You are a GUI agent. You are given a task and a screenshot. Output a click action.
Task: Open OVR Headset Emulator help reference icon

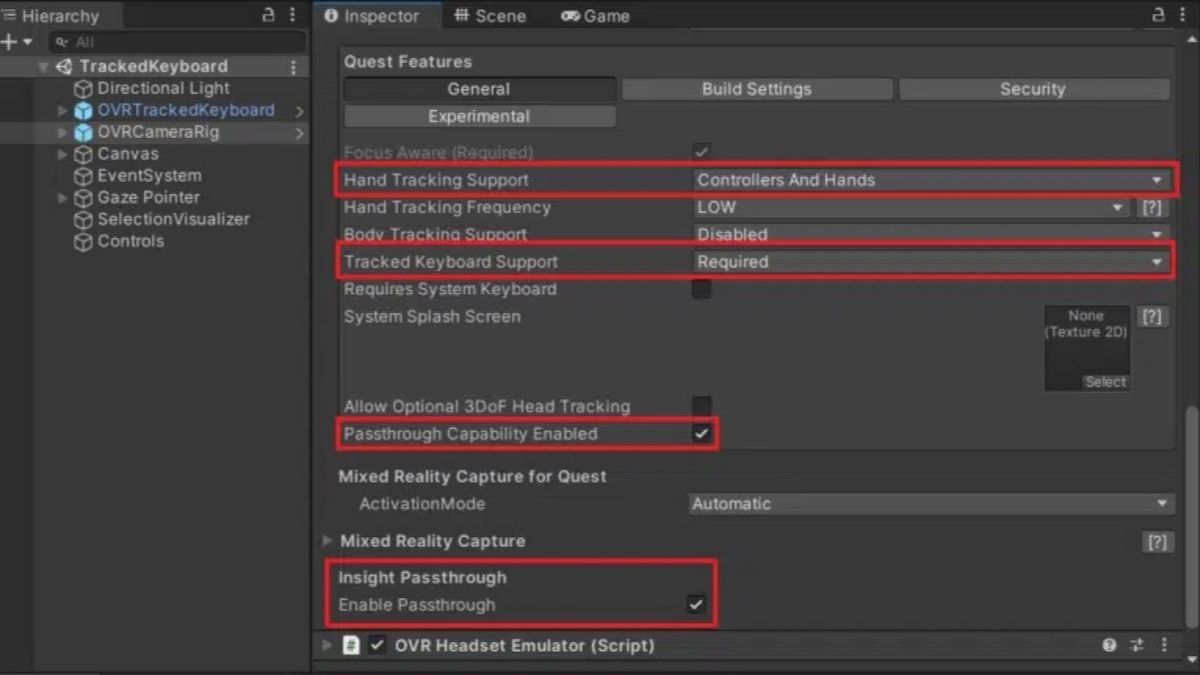1109,646
